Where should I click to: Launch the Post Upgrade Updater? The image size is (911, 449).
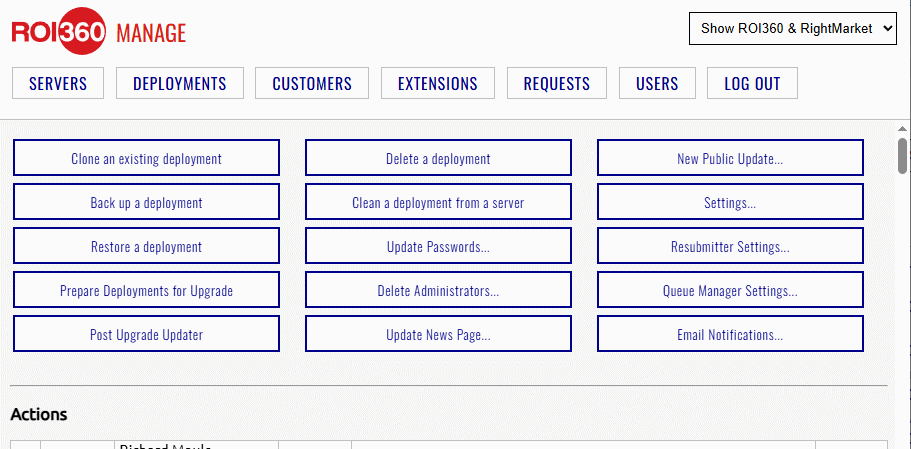(x=146, y=334)
